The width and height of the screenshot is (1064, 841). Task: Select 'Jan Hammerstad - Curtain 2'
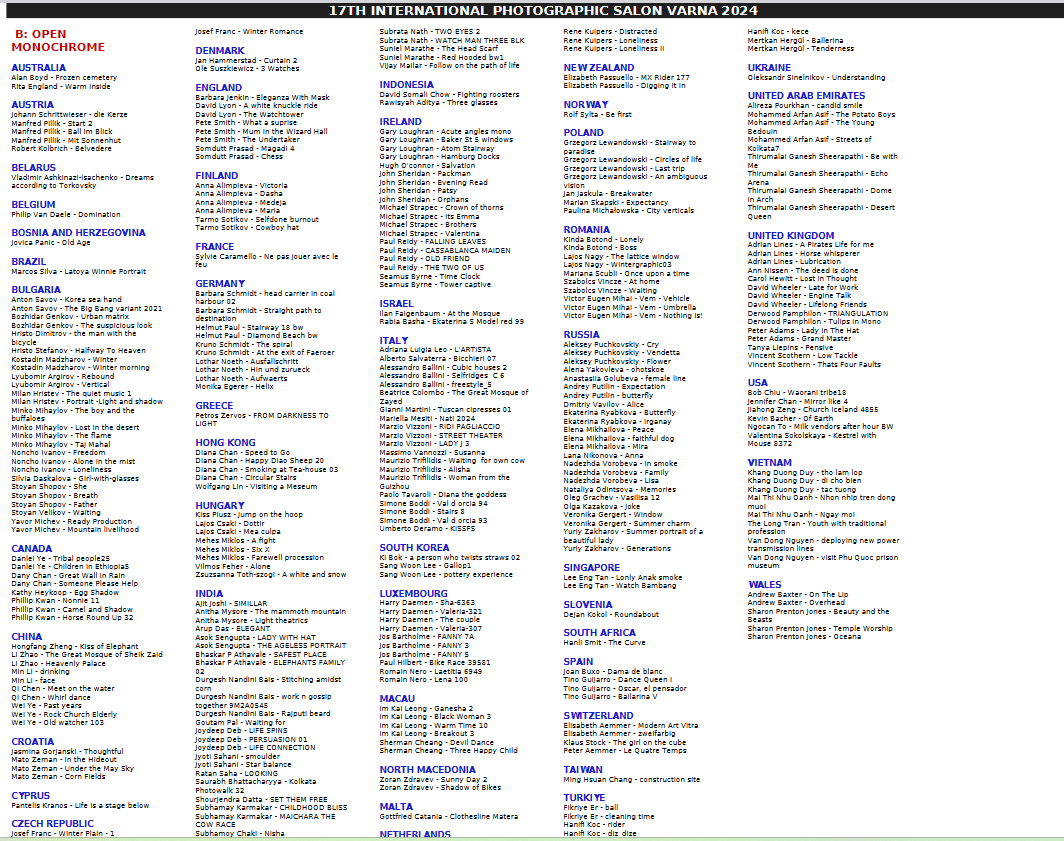pyautogui.click(x=246, y=60)
